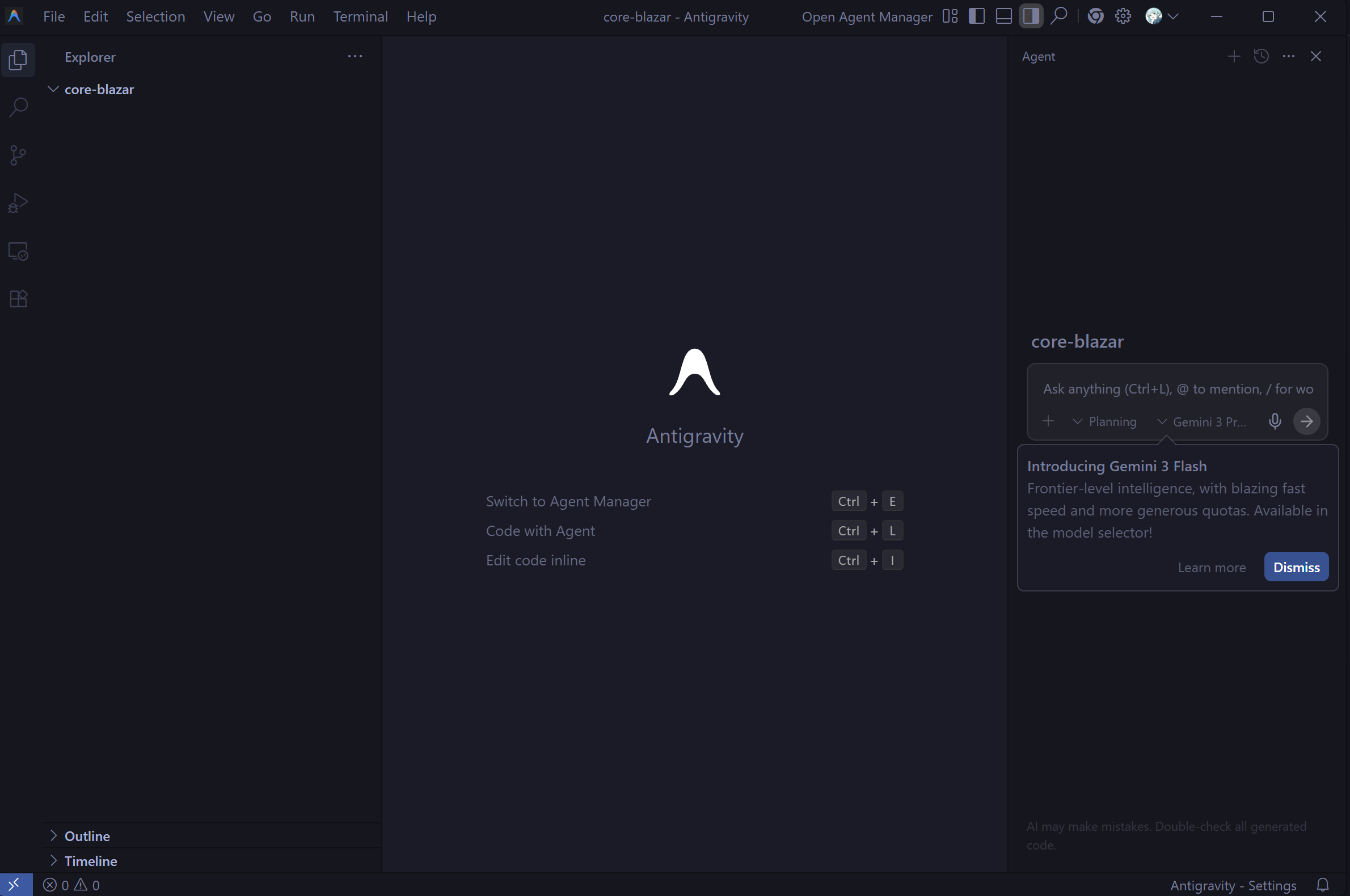Open the Terminal menu

pos(360,16)
